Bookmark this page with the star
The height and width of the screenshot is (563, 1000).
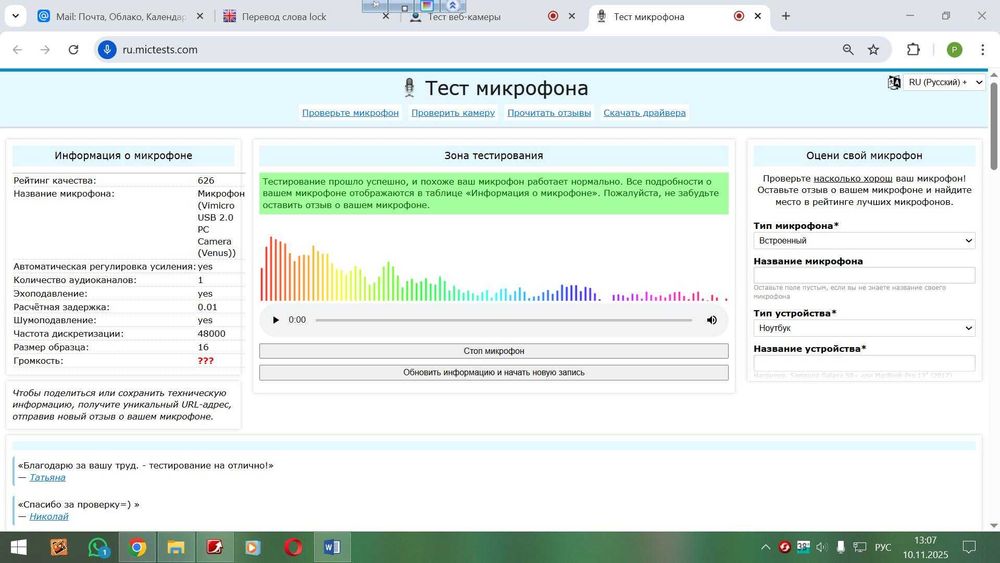pos(874,50)
